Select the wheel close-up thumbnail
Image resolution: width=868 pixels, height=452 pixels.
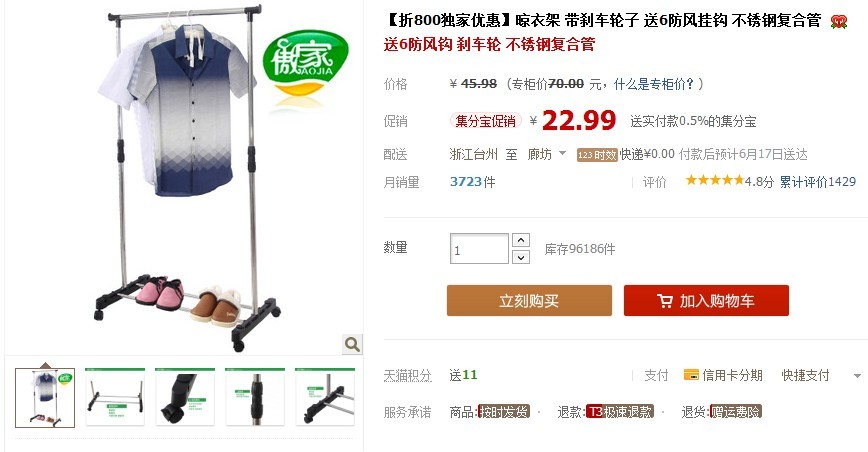click(185, 397)
